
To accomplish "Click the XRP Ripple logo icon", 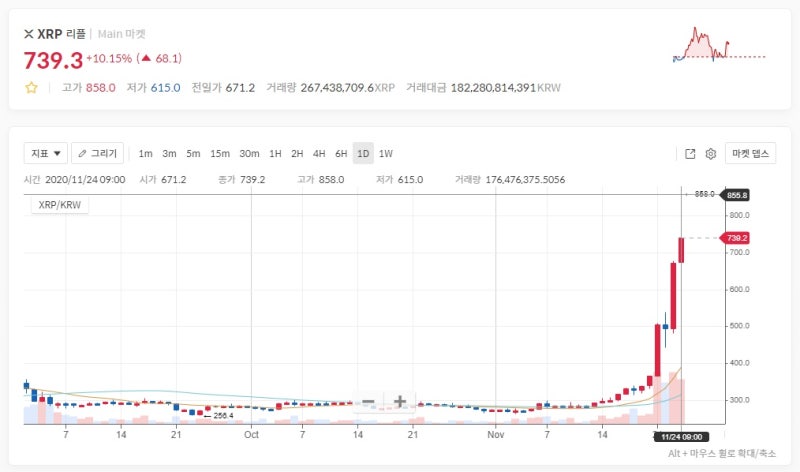I will (x=29, y=34).
